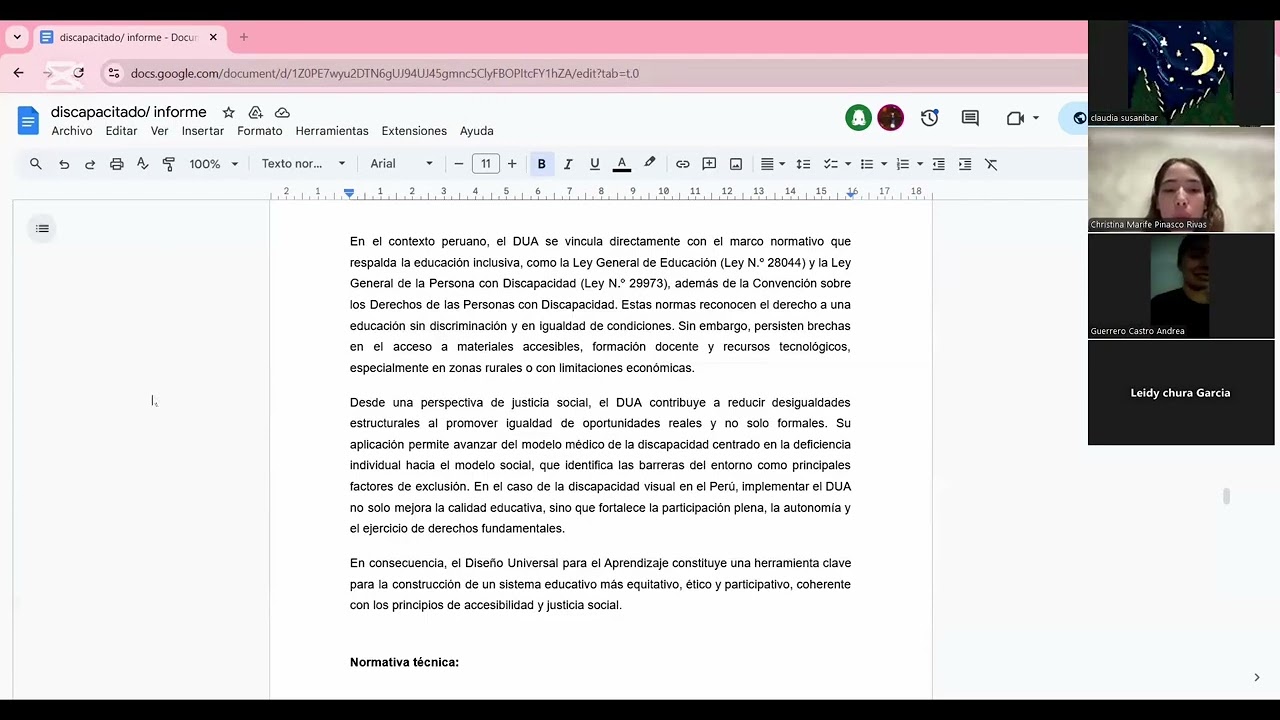This screenshot has width=1280, height=720.
Task: Add a comment from the toolbar
Action: point(709,164)
